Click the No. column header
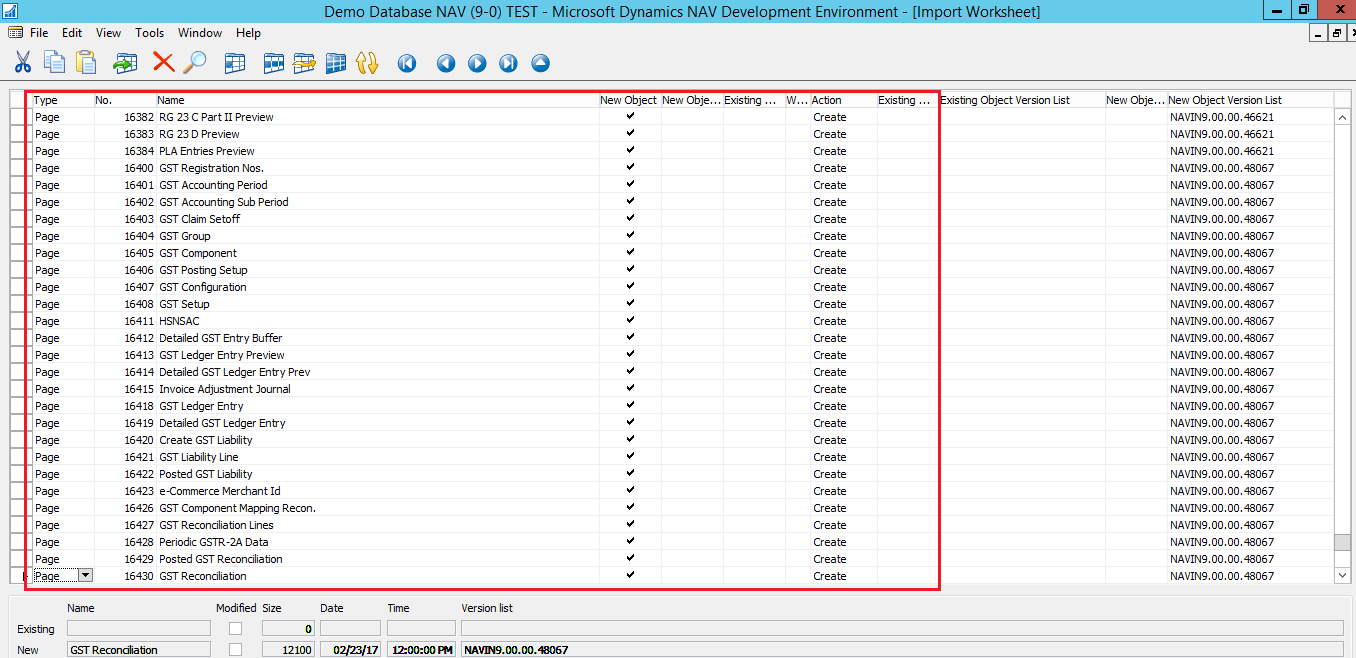Image resolution: width=1356 pixels, height=658 pixels. tap(125, 100)
